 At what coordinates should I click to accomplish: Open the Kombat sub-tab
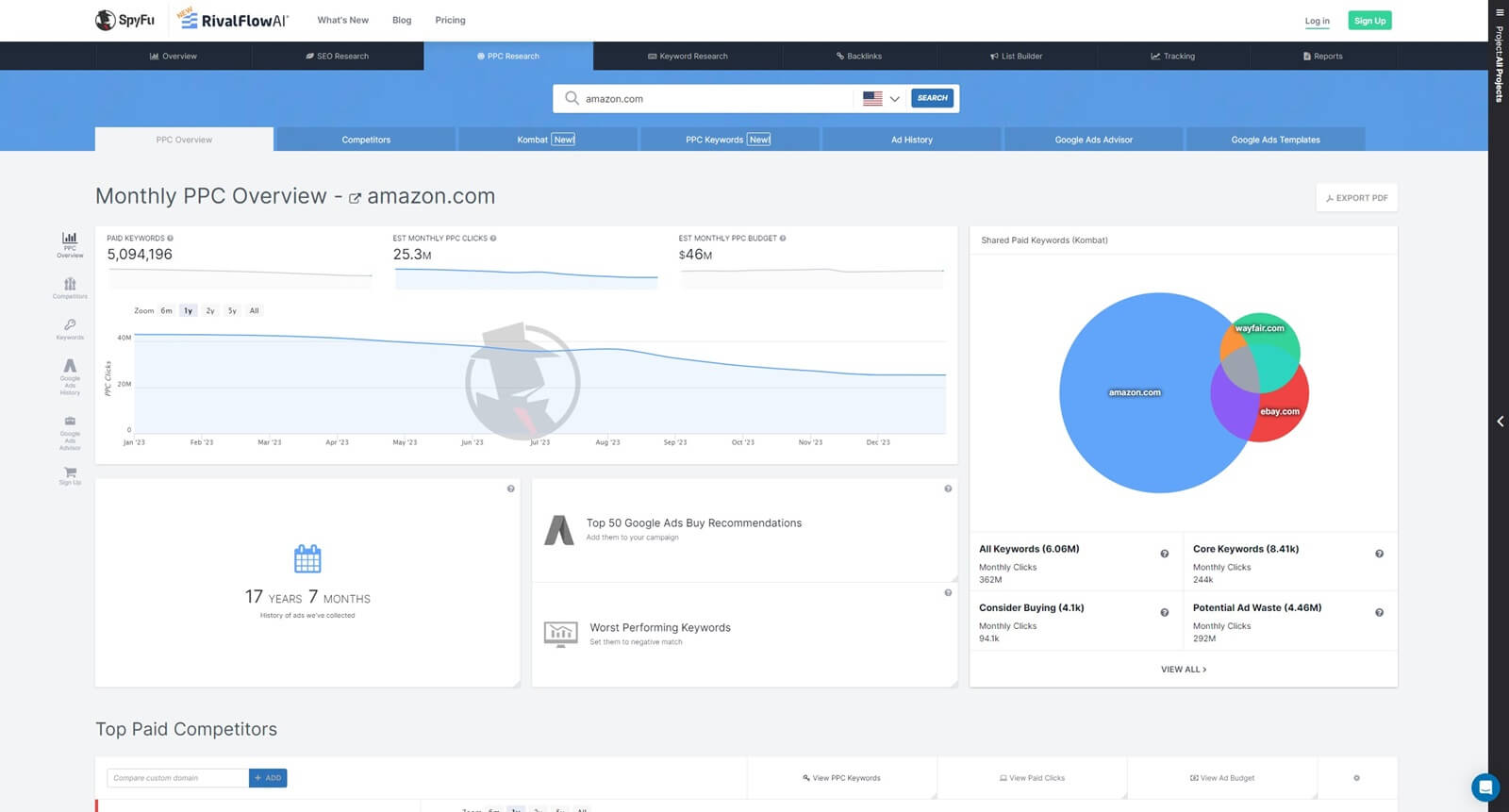[x=546, y=140]
